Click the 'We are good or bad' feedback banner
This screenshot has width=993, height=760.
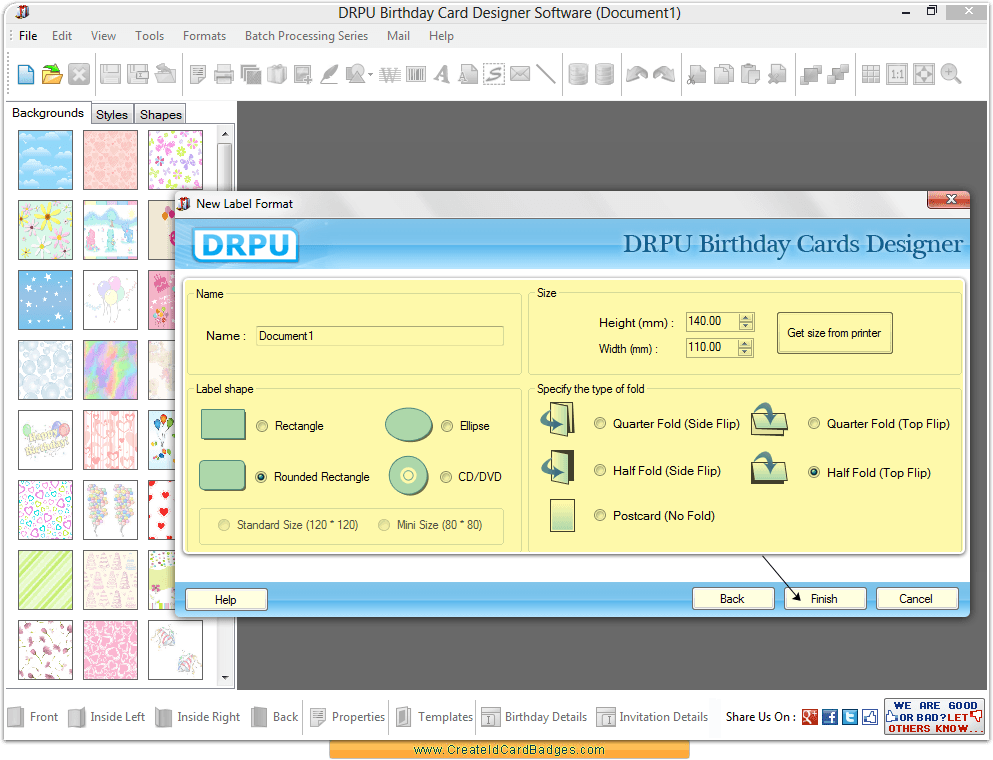[x=934, y=717]
